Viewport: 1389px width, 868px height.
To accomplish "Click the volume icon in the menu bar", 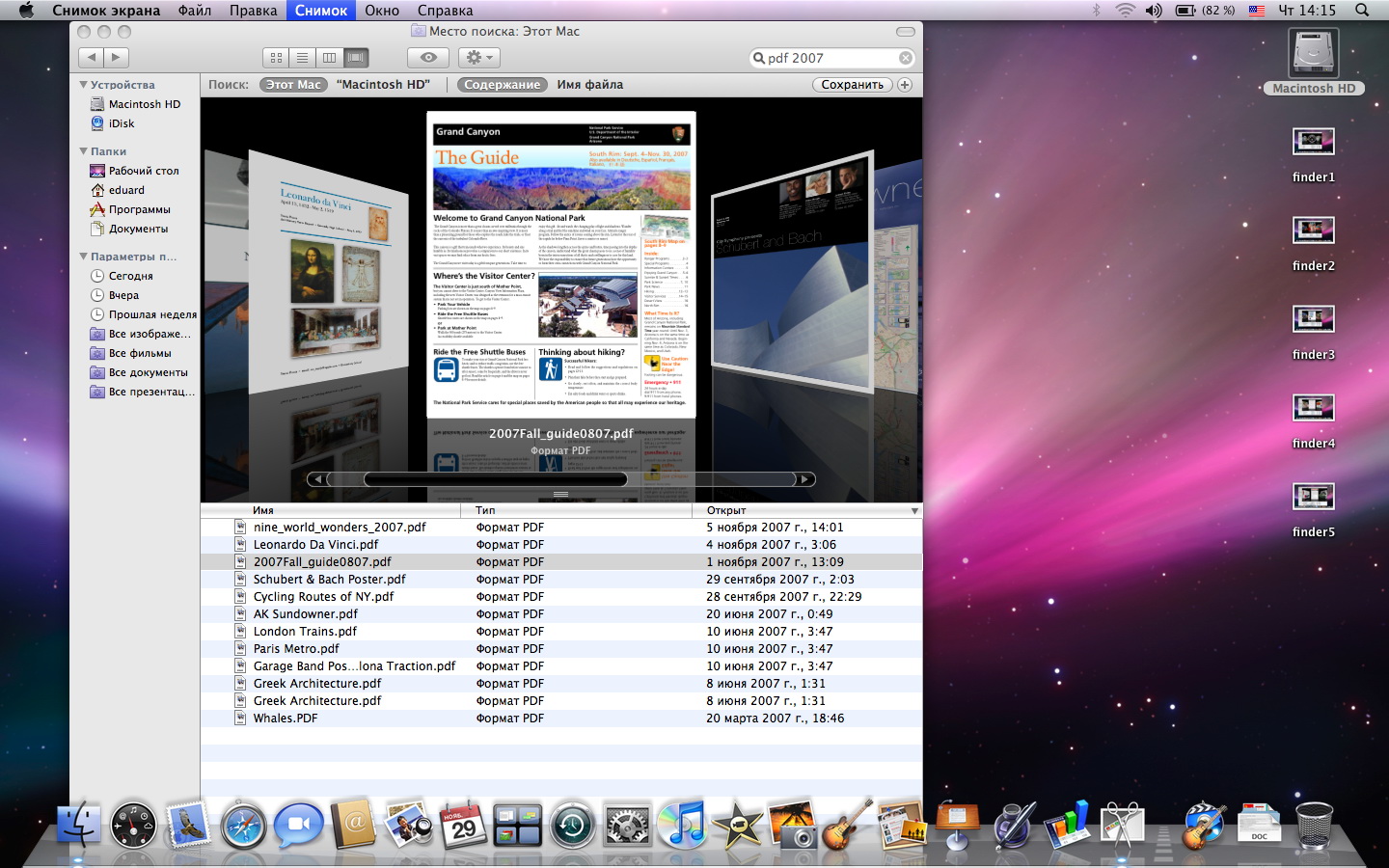I will pos(1154,11).
